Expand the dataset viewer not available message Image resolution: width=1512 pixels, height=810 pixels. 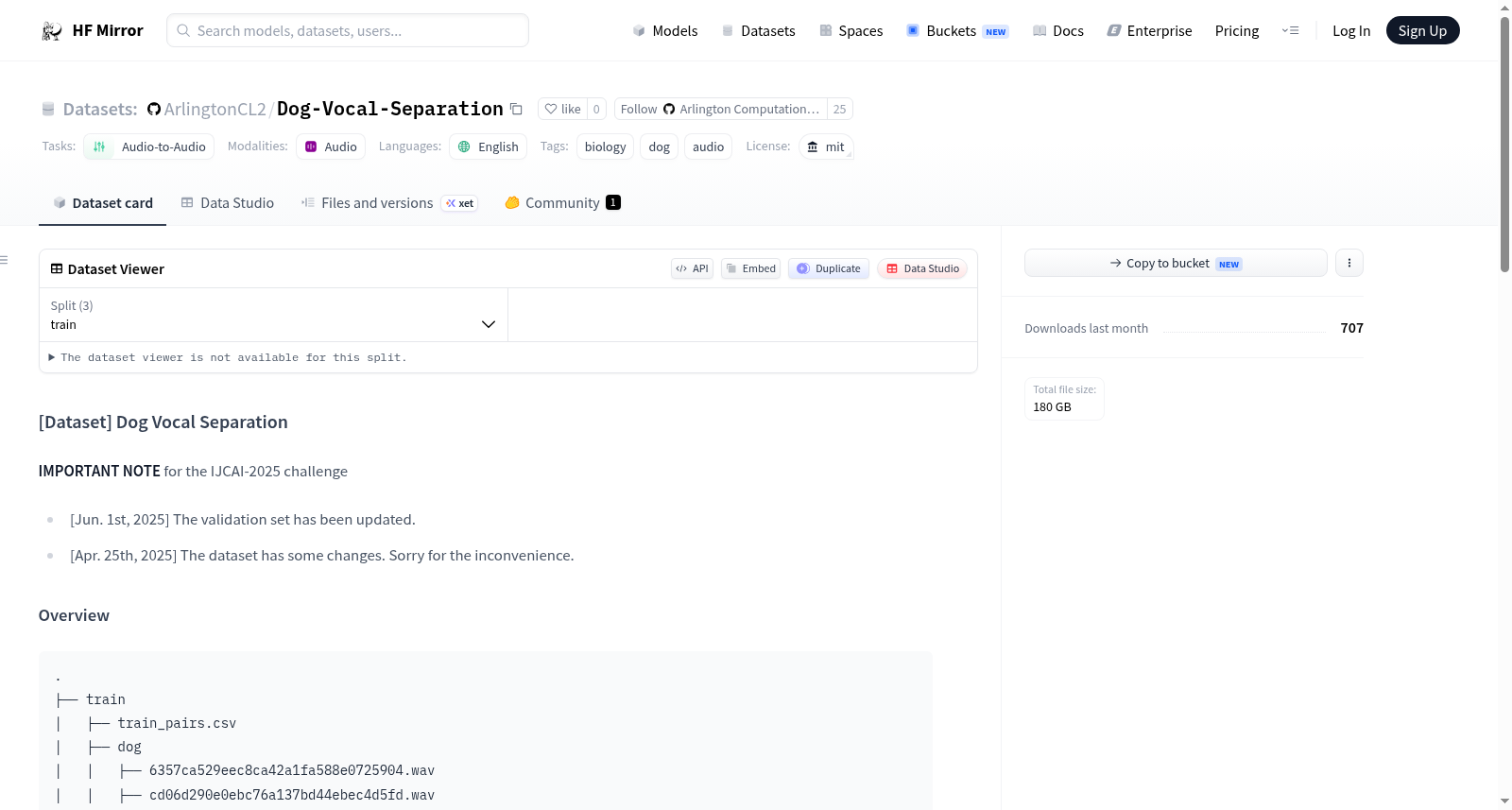[x=228, y=357]
